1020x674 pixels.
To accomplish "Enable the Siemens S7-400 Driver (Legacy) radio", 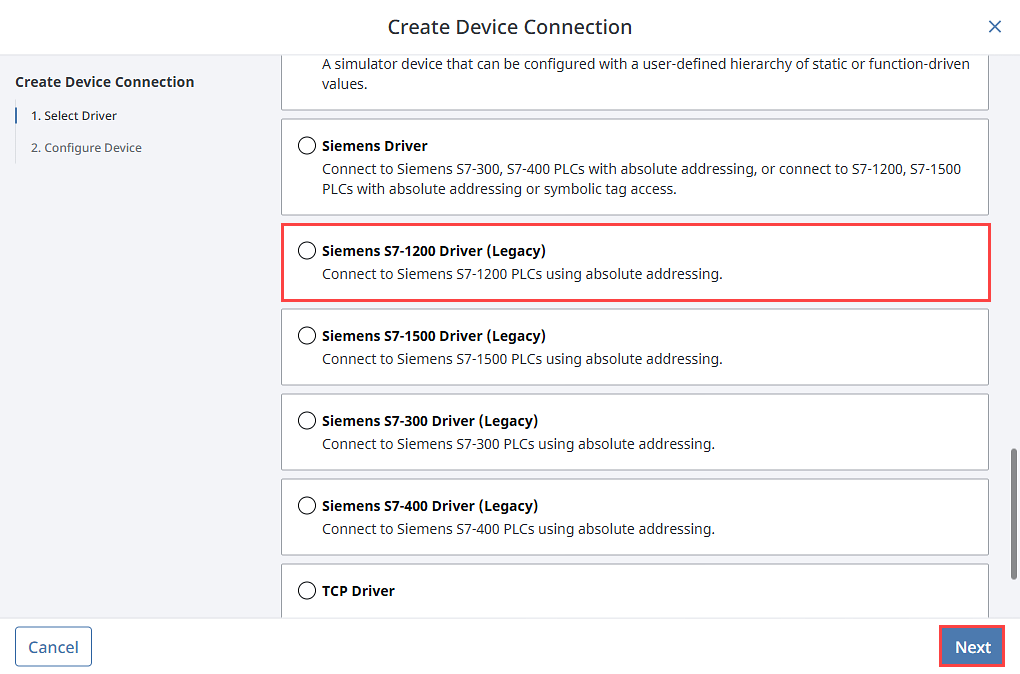I will [x=307, y=506].
